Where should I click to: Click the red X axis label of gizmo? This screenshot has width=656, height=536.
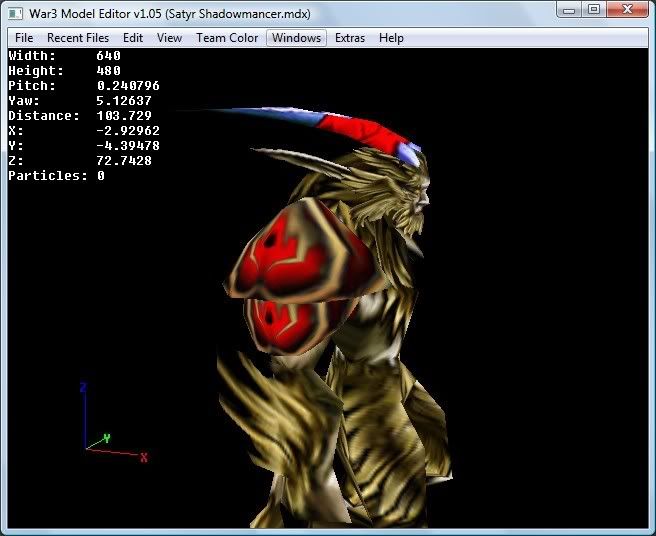(x=144, y=457)
